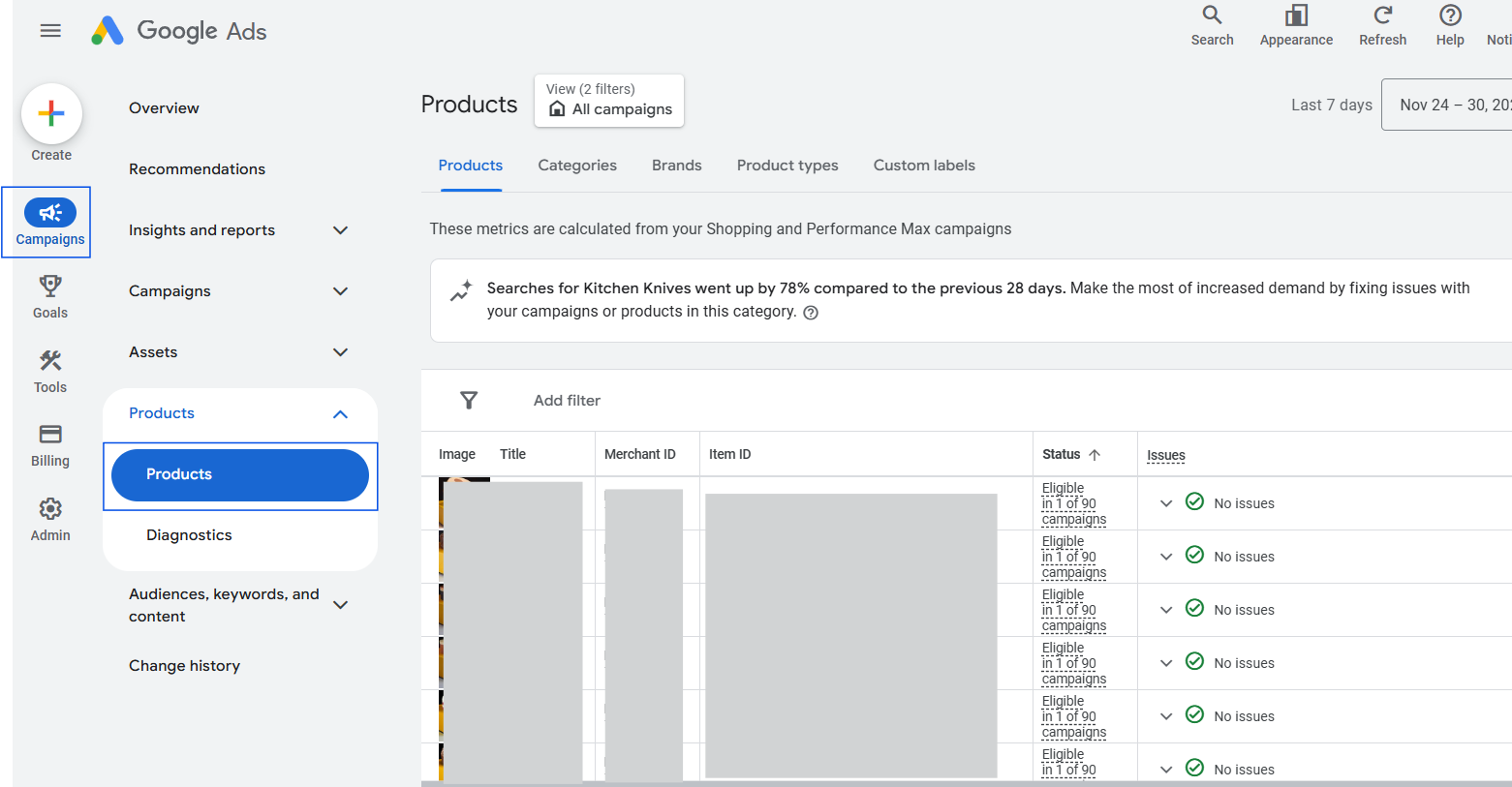Click the Issues column header
This screenshot has width=1512, height=787.
[1166, 455]
